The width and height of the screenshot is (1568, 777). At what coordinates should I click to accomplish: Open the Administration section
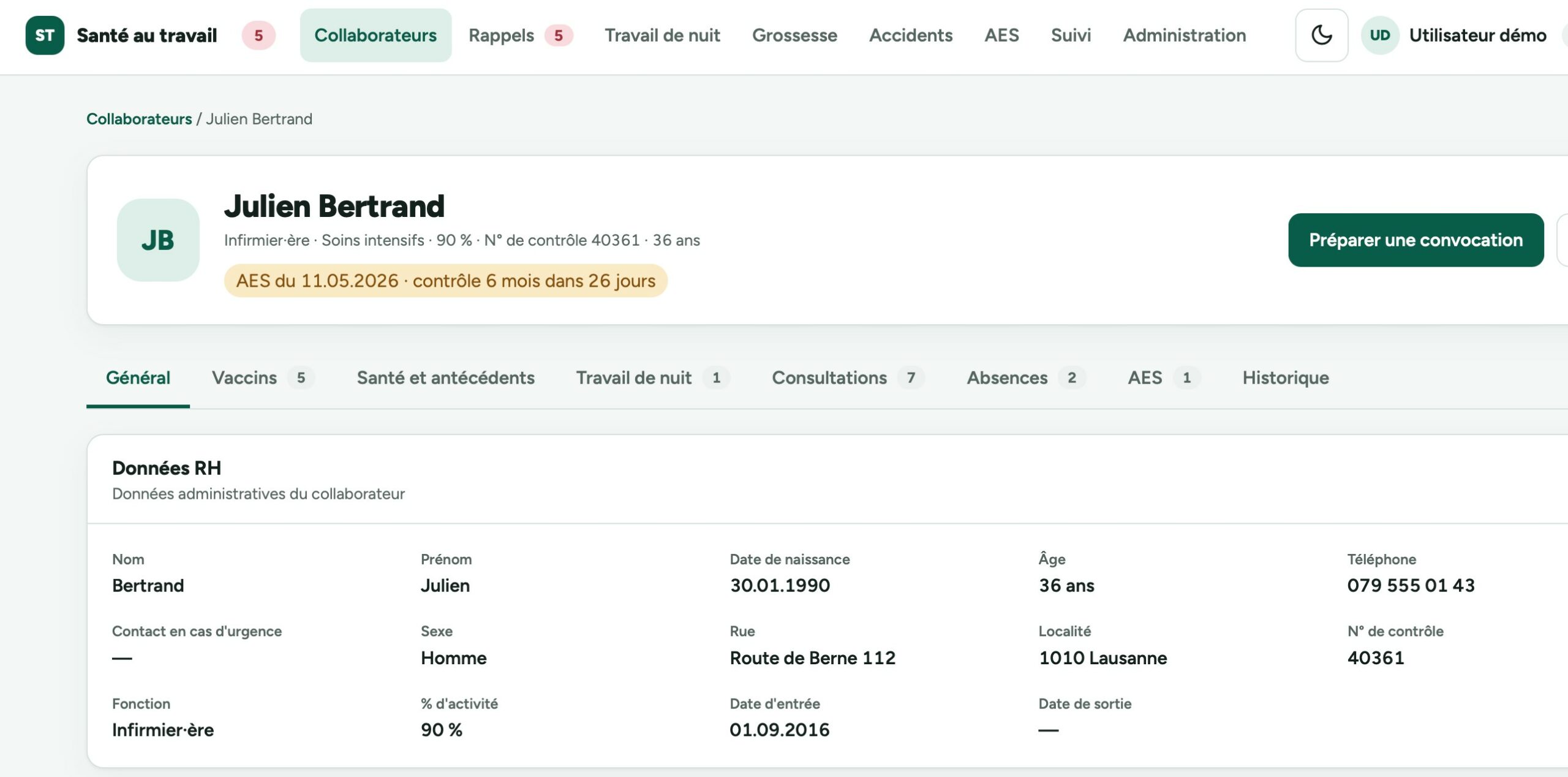click(x=1184, y=35)
